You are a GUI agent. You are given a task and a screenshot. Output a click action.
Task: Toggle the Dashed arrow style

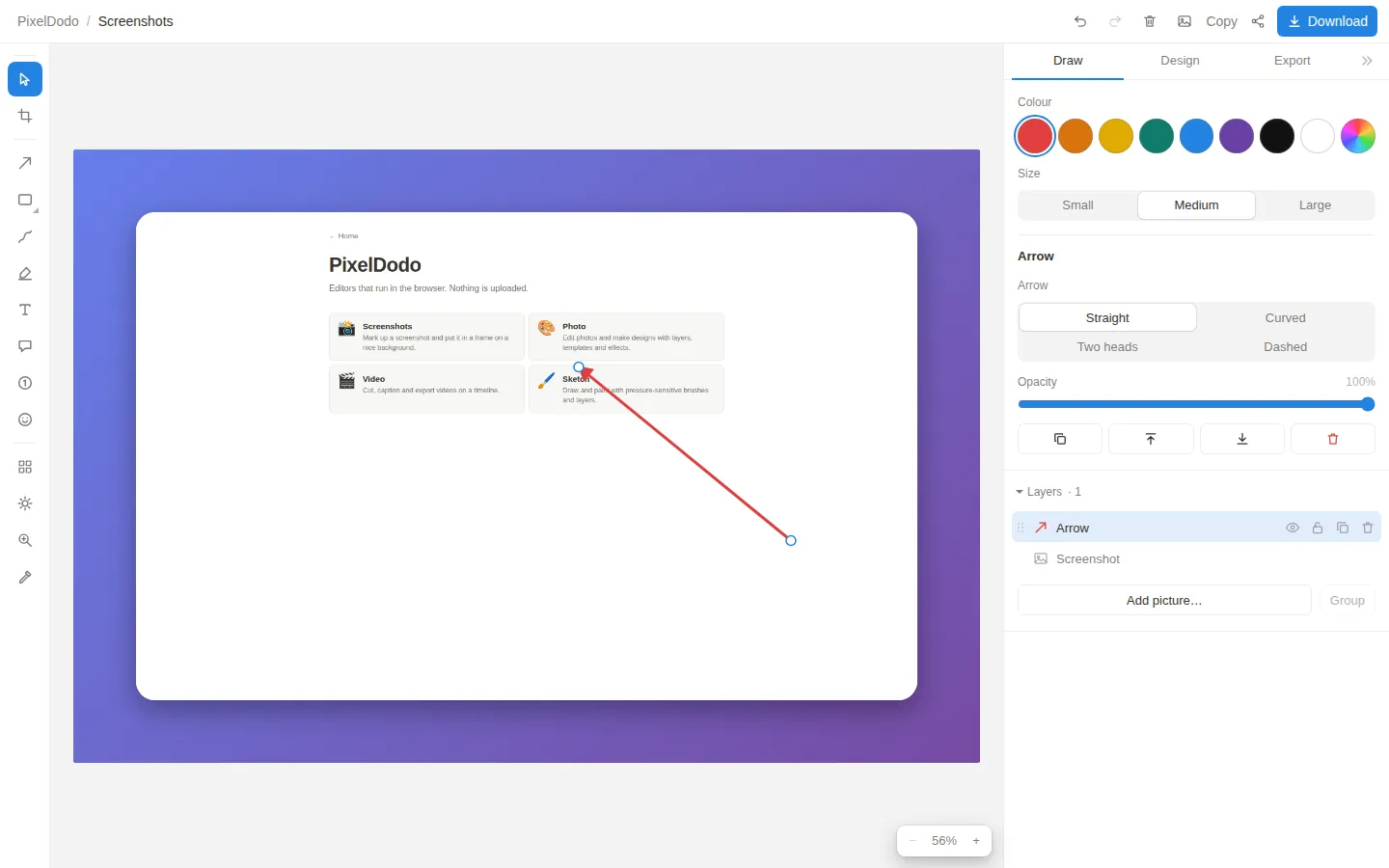(x=1286, y=346)
